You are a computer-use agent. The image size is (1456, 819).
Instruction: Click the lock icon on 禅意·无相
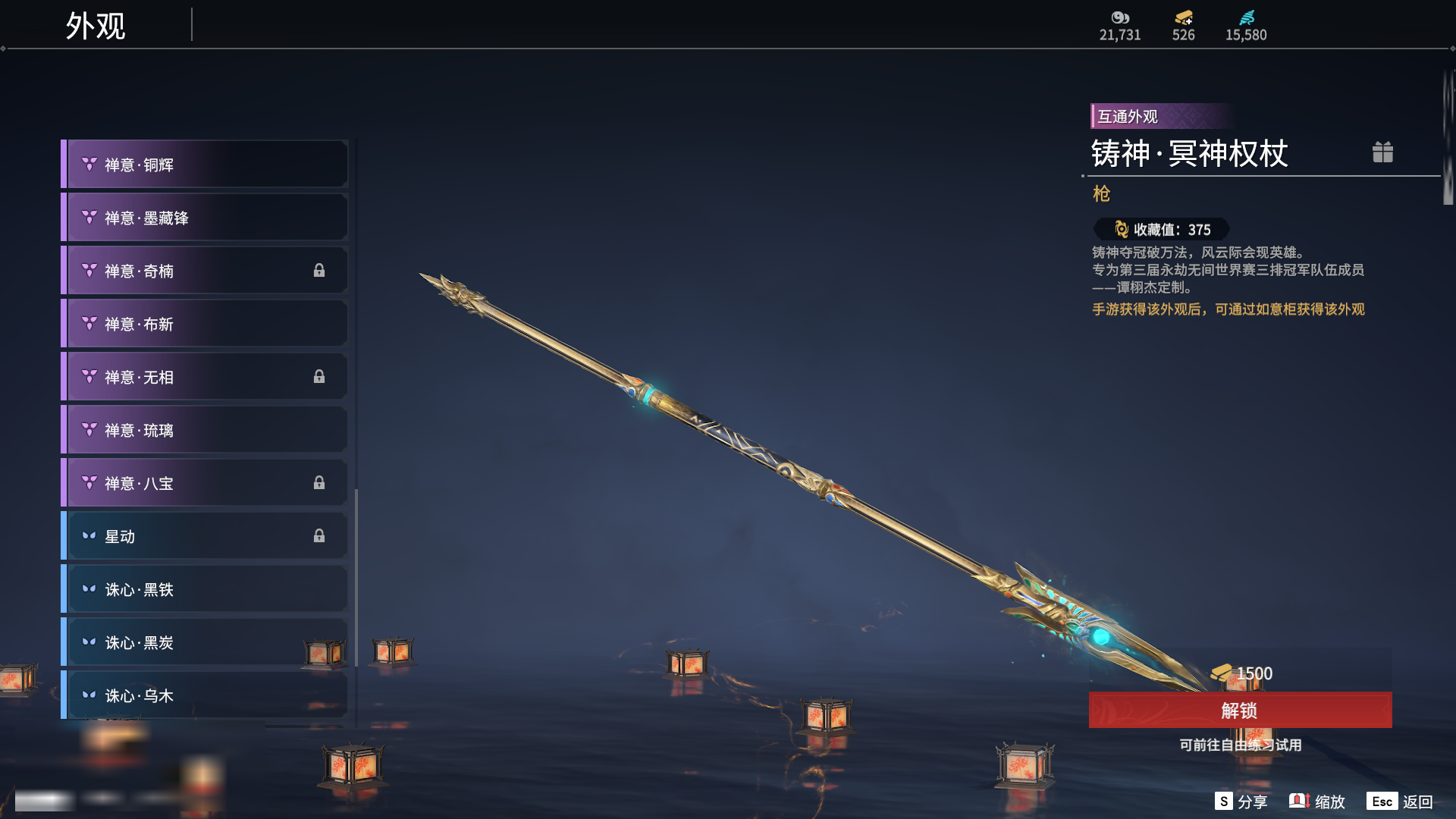[x=319, y=377]
